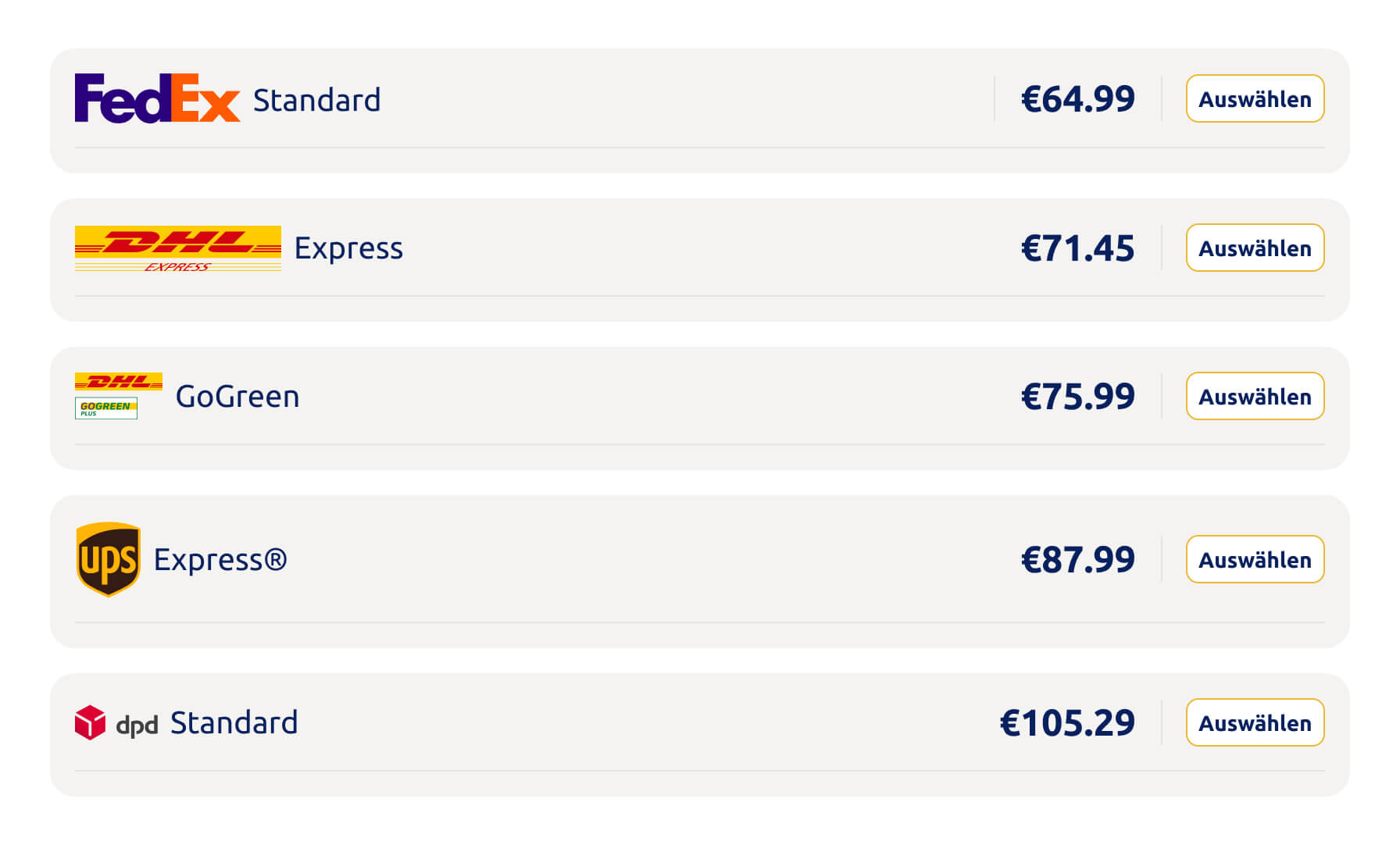Click the €87.99 price
Image resolution: width=1400 pixels, height=845 pixels.
[1077, 560]
